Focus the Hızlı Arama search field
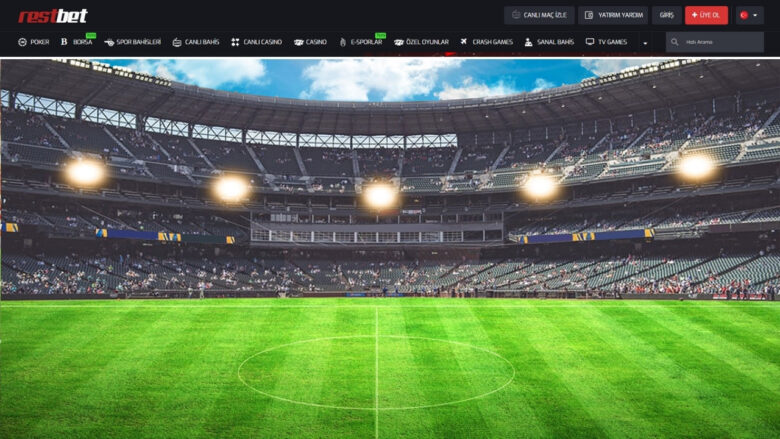Screen dimensions: 780x439 (x=715, y=42)
